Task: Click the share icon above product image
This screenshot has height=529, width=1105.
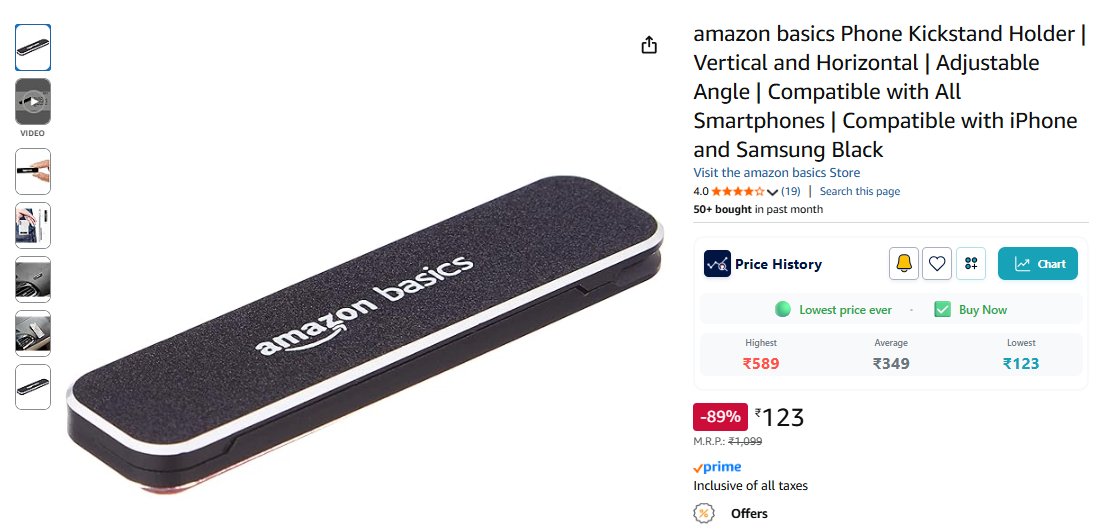Action: click(649, 45)
